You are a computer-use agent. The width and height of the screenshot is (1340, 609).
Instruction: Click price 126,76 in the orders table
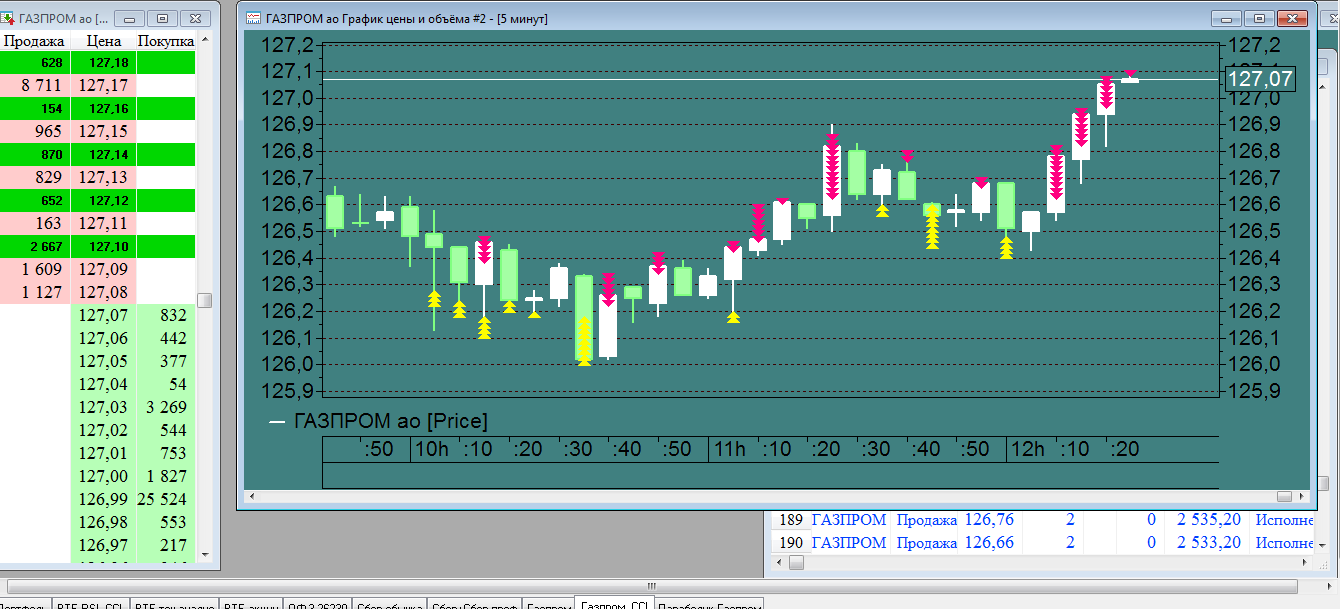pyautogui.click(x=988, y=520)
